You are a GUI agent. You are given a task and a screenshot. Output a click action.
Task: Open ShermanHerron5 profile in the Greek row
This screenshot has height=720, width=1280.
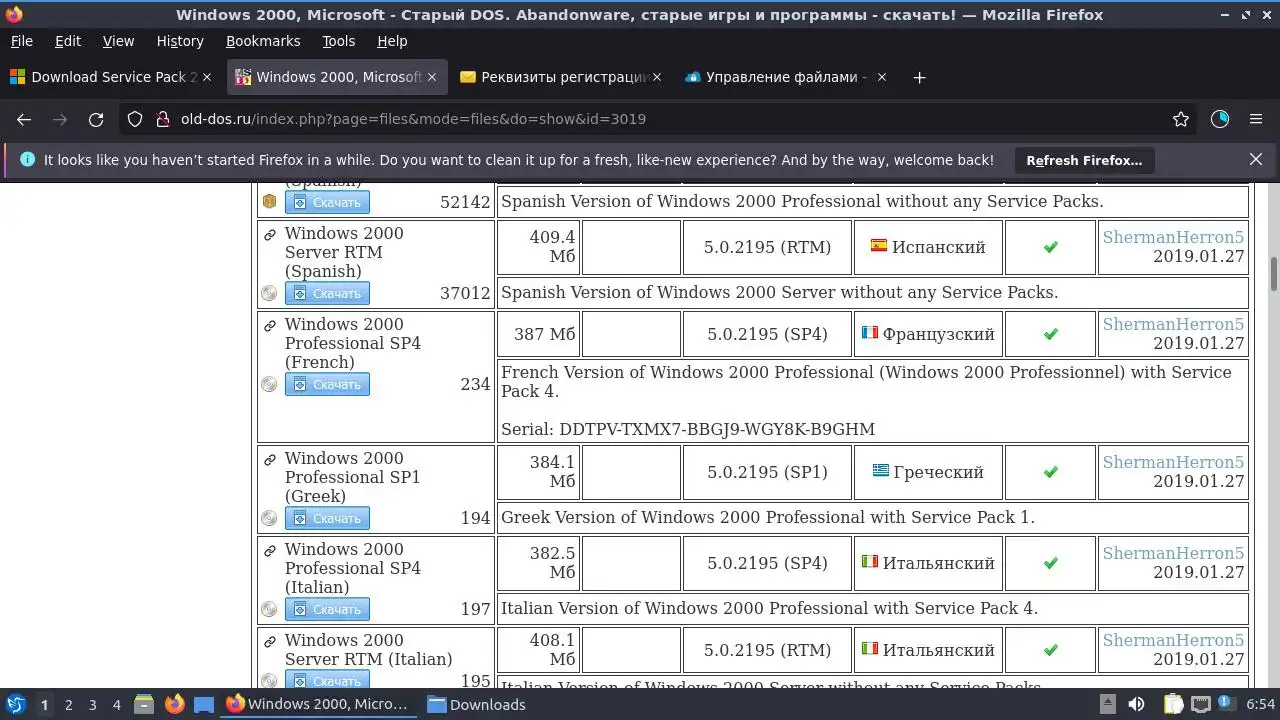click(x=1173, y=462)
